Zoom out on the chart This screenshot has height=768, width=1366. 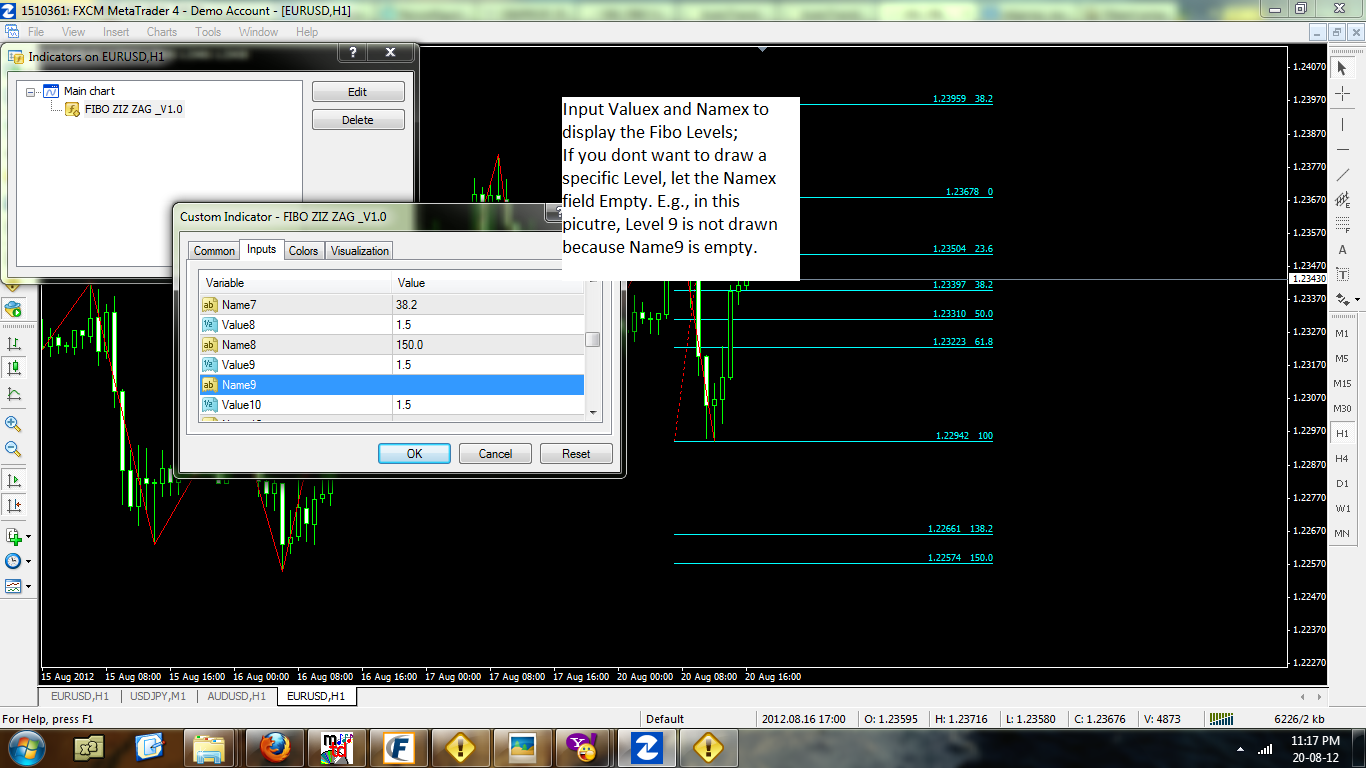[x=14, y=450]
